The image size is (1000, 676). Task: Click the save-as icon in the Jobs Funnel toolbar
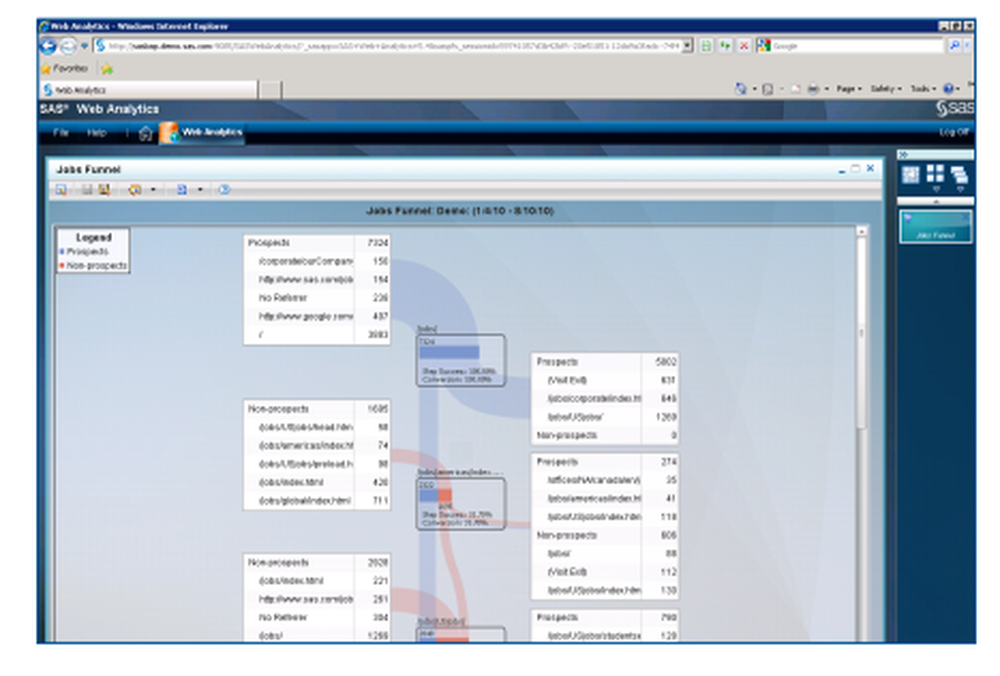104,189
